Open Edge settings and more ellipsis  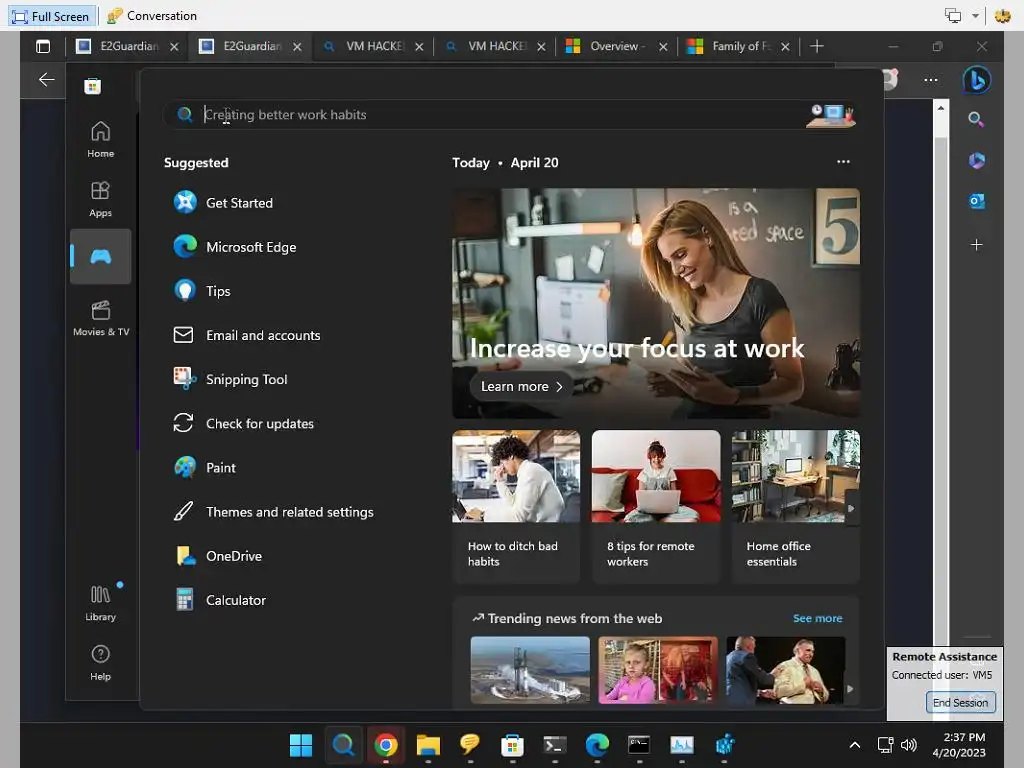coord(931,80)
